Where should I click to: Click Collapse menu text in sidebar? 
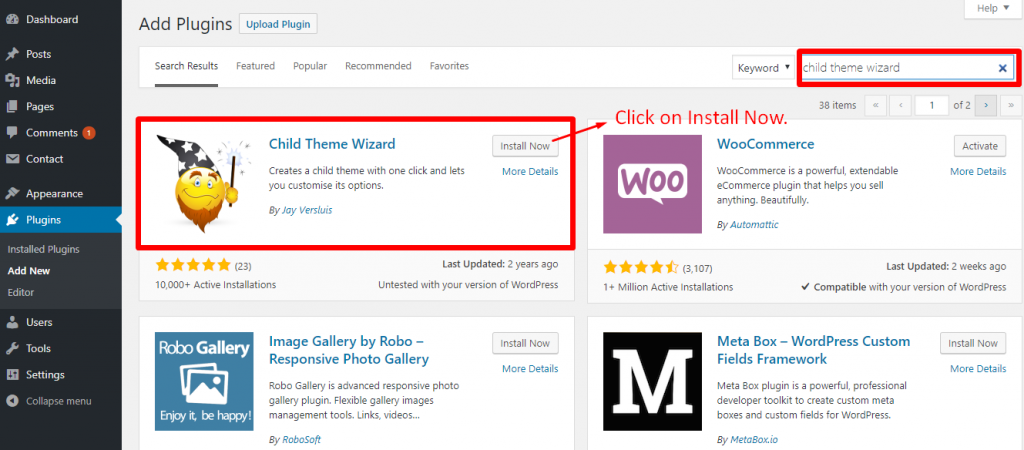point(59,402)
